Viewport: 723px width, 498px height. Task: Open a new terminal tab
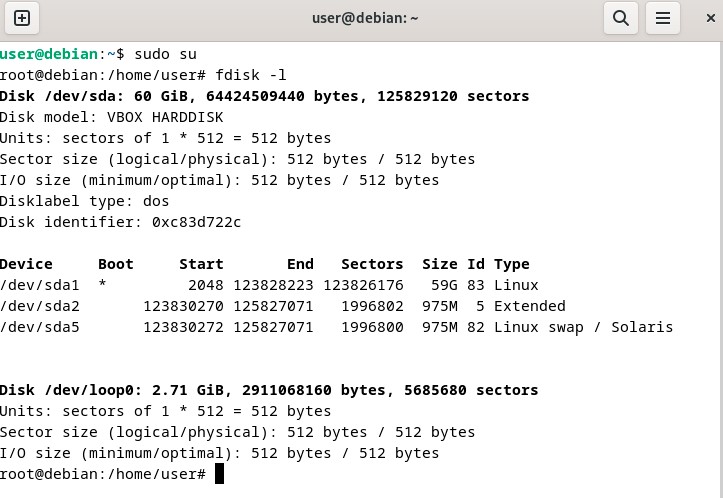coord(22,18)
